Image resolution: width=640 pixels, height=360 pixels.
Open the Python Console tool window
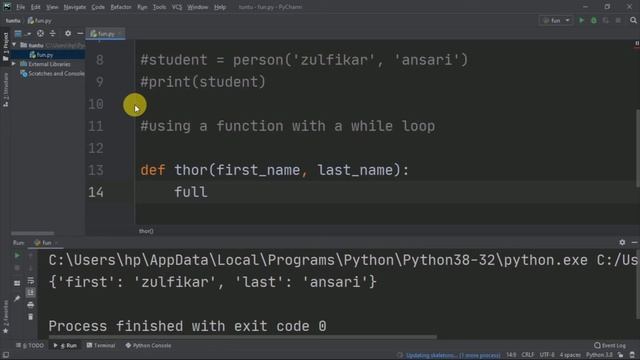149,345
